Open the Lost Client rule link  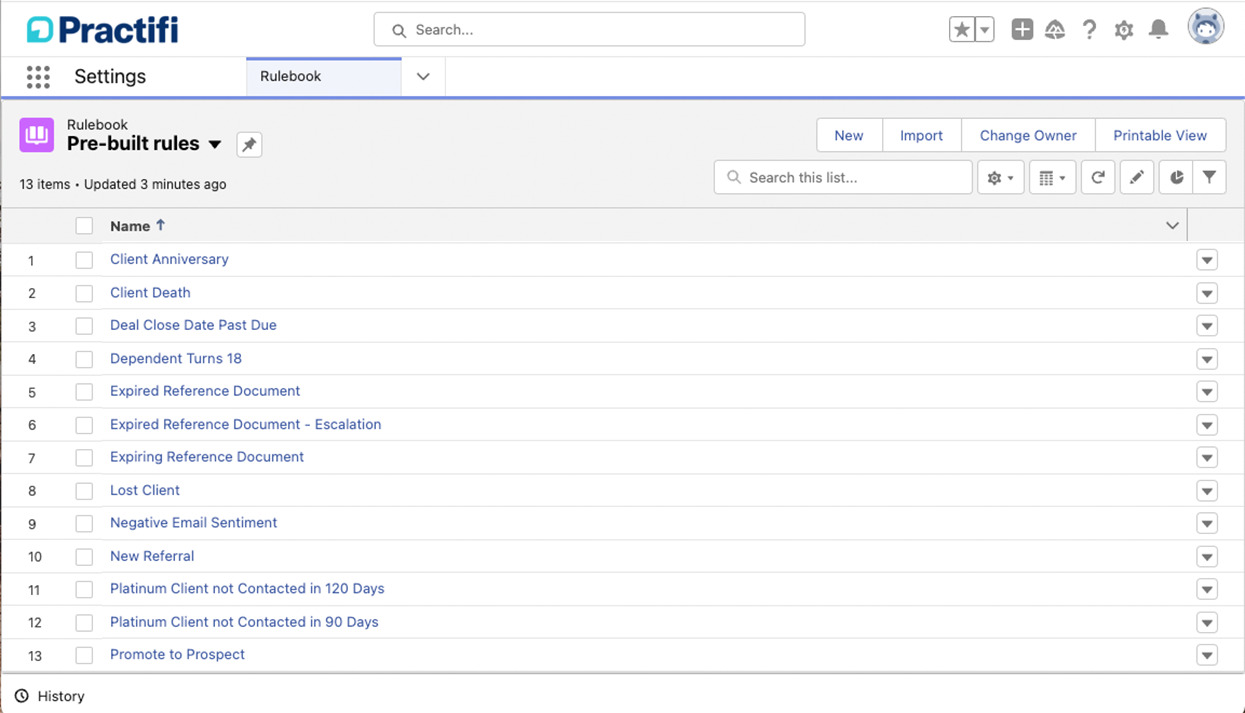(x=145, y=490)
